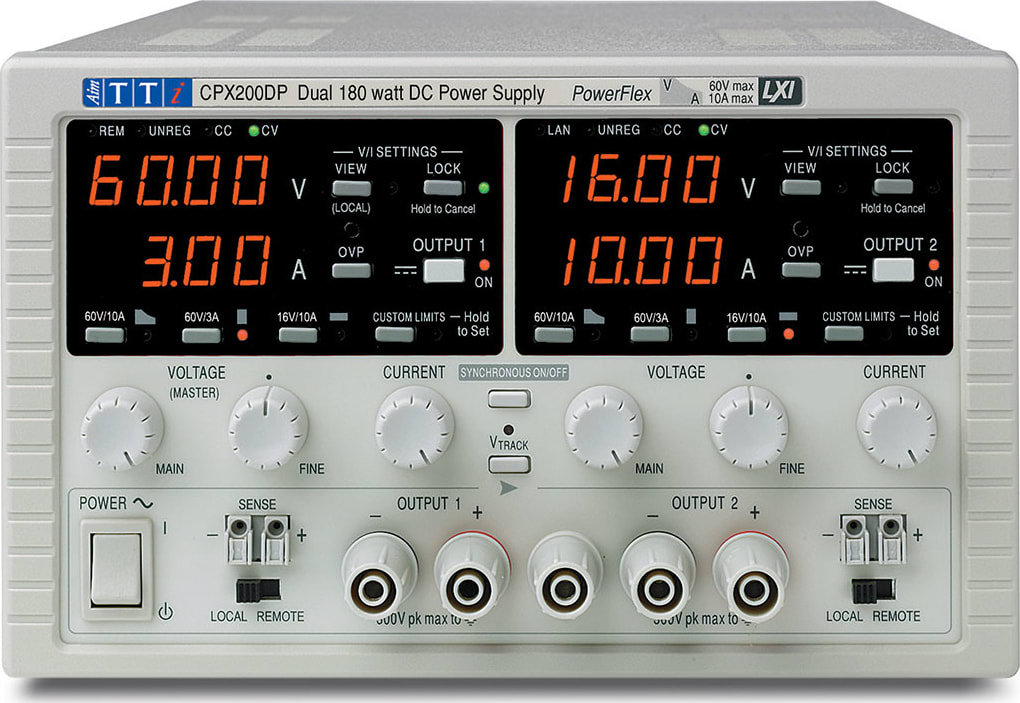Tap red 16V/10A range LED on Output 2
The image size is (1020, 703).
[x=788, y=334]
